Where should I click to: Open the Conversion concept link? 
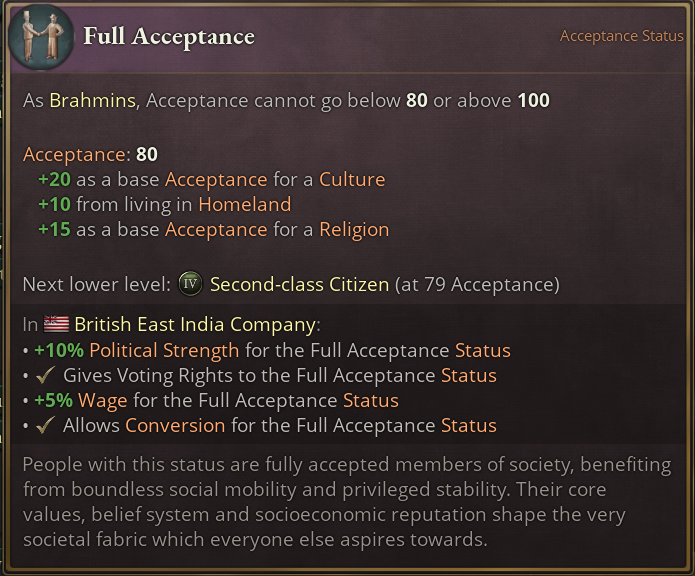[175, 425]
